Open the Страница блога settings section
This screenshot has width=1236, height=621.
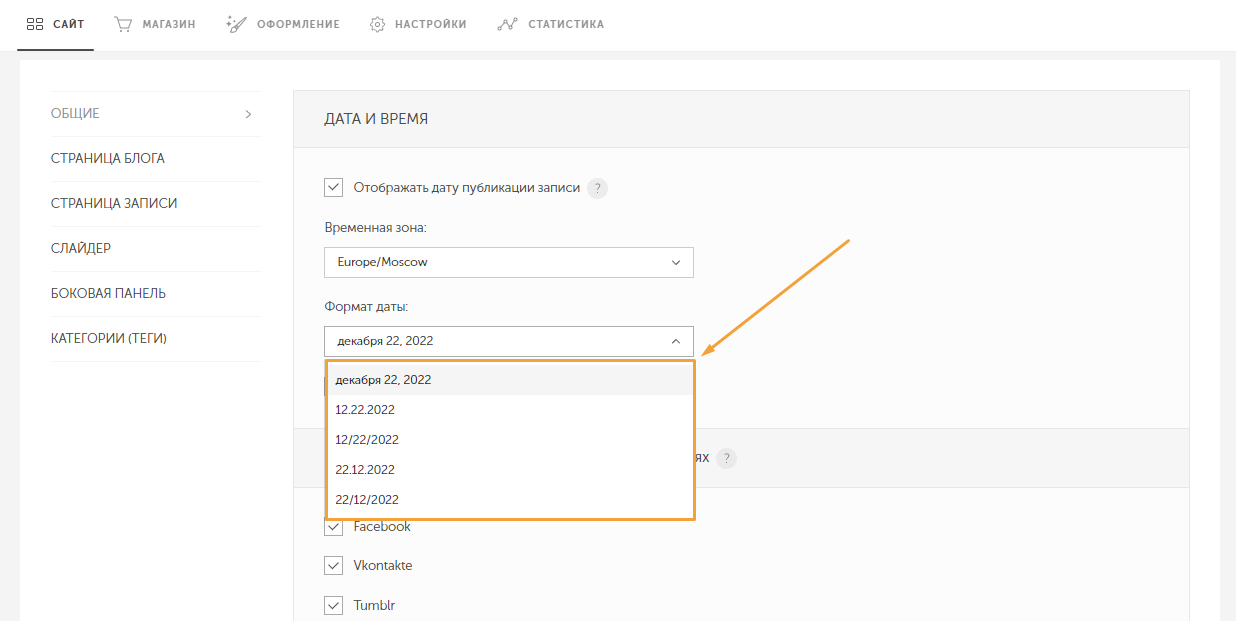click(x=108, y=159)
